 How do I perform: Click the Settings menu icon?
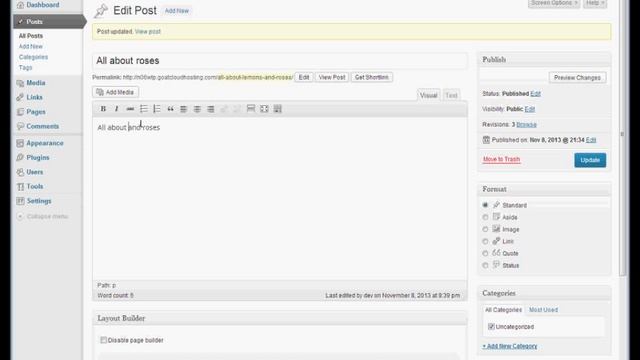coord(20,201)
